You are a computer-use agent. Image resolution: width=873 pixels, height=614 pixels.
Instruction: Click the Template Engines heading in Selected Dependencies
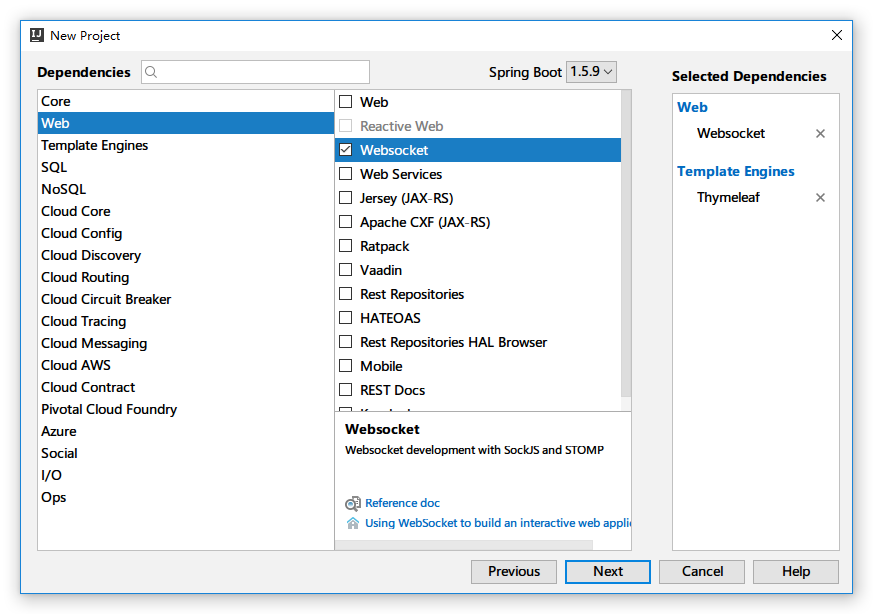[735, 171]
